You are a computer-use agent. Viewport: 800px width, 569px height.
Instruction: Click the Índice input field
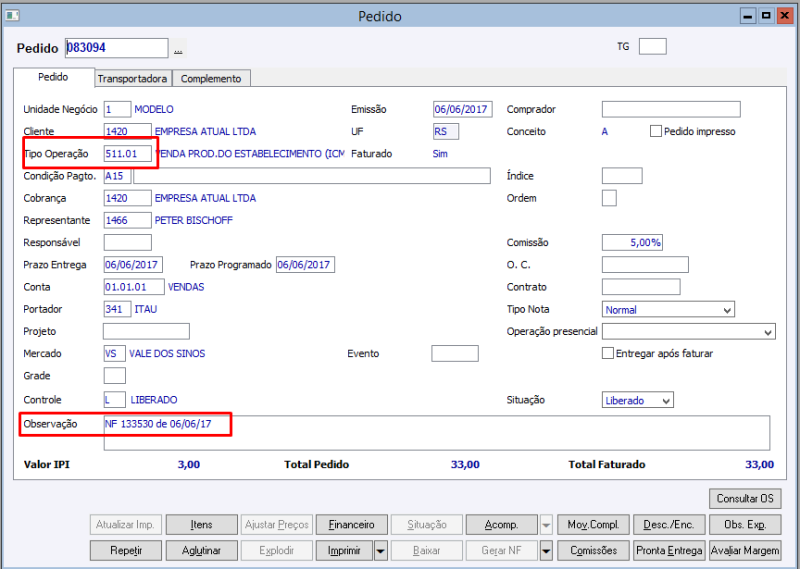click(x=622, y=176)
